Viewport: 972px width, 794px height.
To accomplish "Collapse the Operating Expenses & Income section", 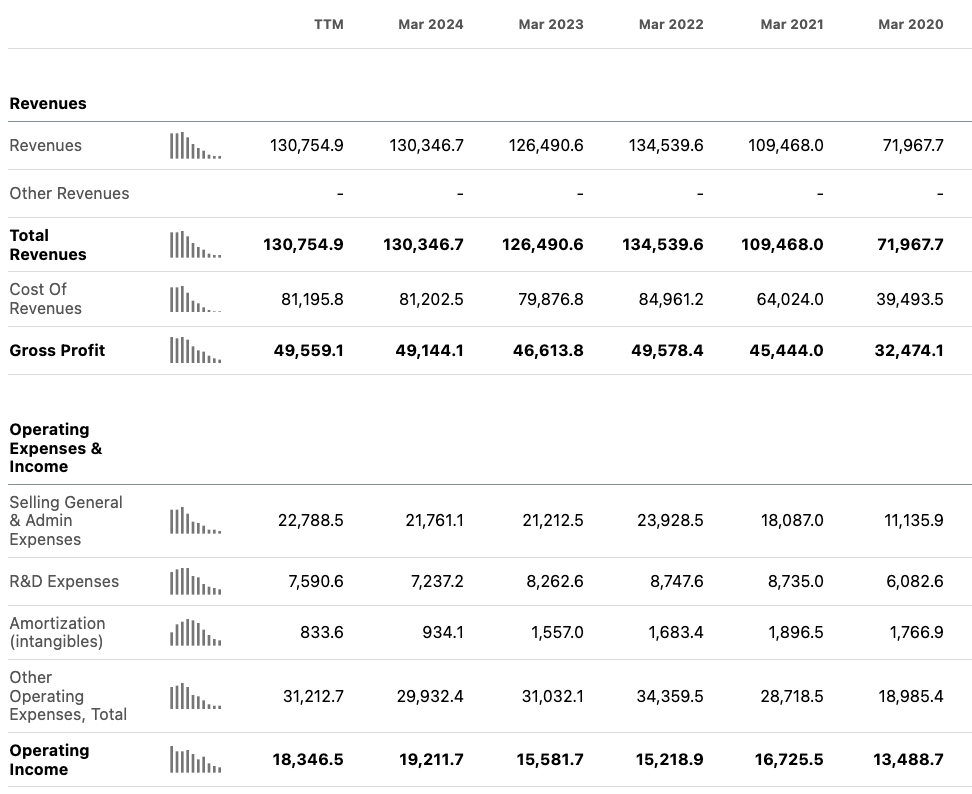I will [55, 448].
